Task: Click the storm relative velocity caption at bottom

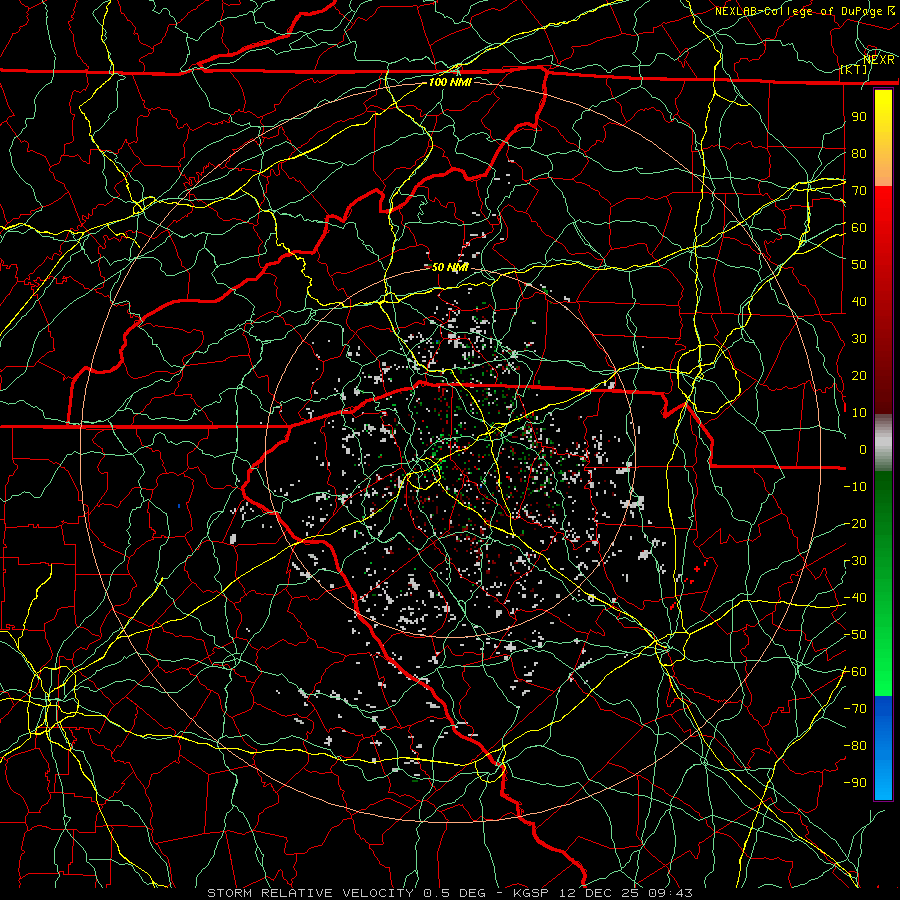Action: [450, 893]
